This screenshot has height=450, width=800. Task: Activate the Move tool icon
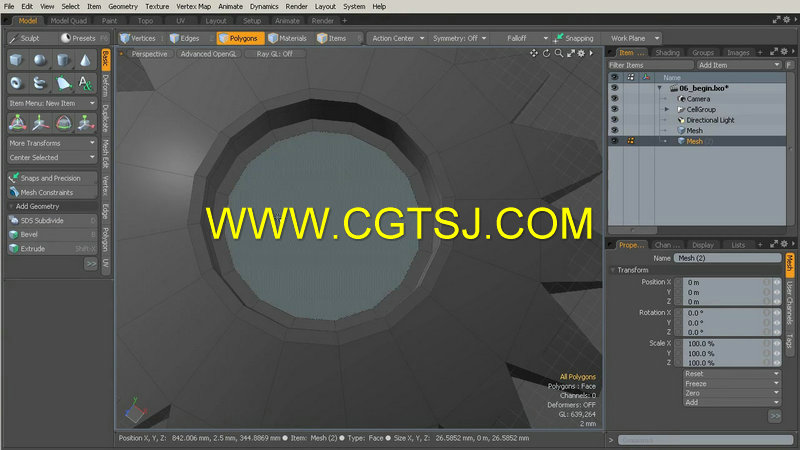coord(40,122)
